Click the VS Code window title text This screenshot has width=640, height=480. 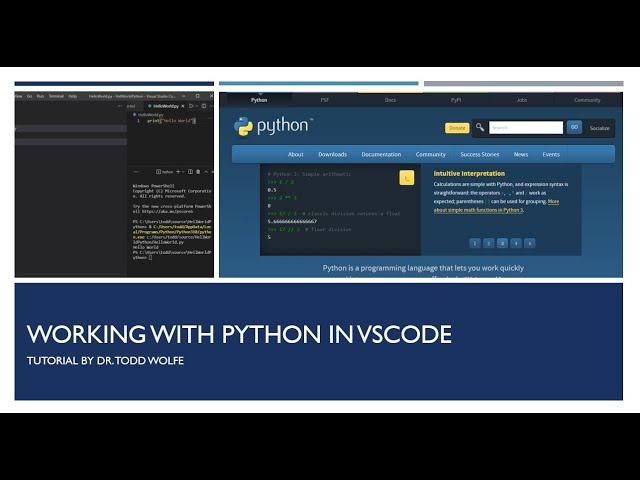(132, 96)
